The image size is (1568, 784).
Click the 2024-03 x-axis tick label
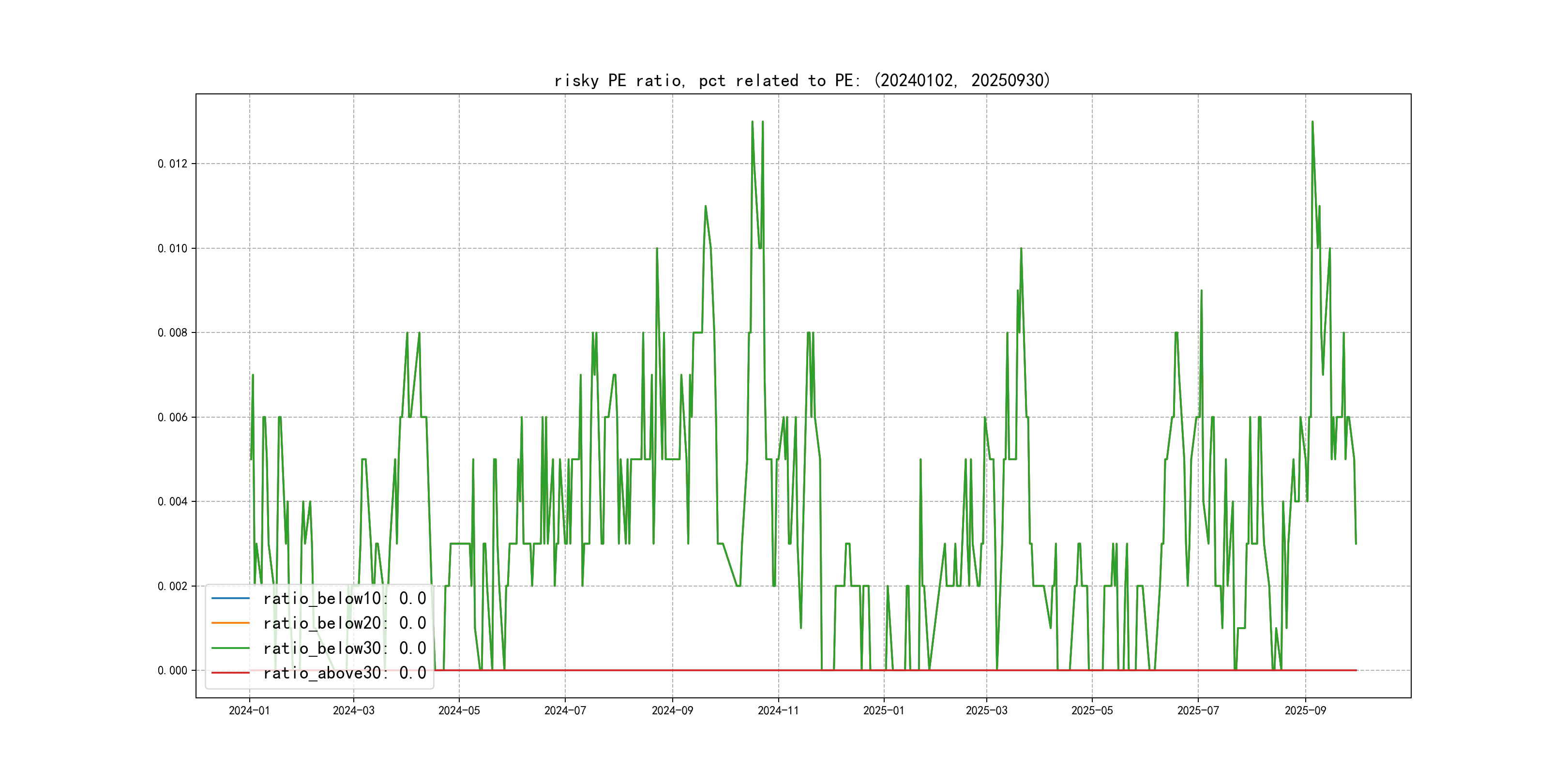click(354, 710)
